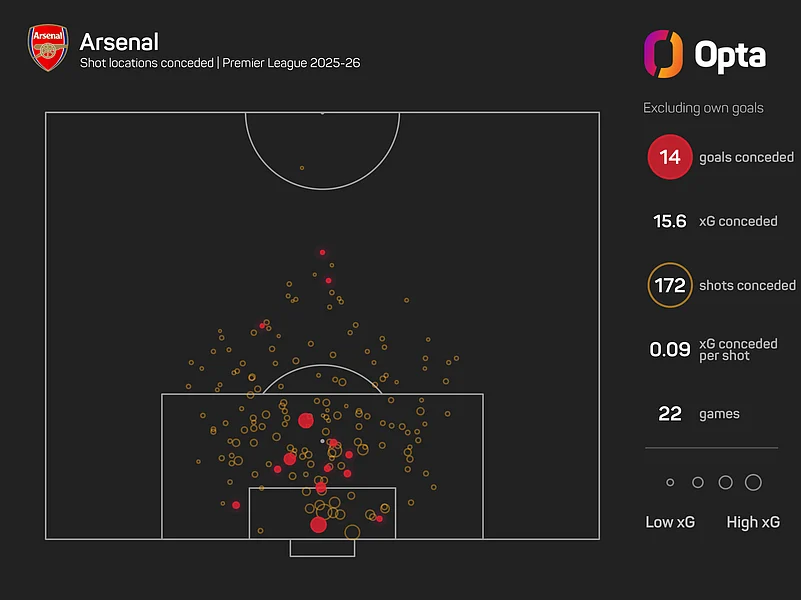Click the 15.6 xG conceded value
Screen dimensions: 801x600
(x=668, y=221)
